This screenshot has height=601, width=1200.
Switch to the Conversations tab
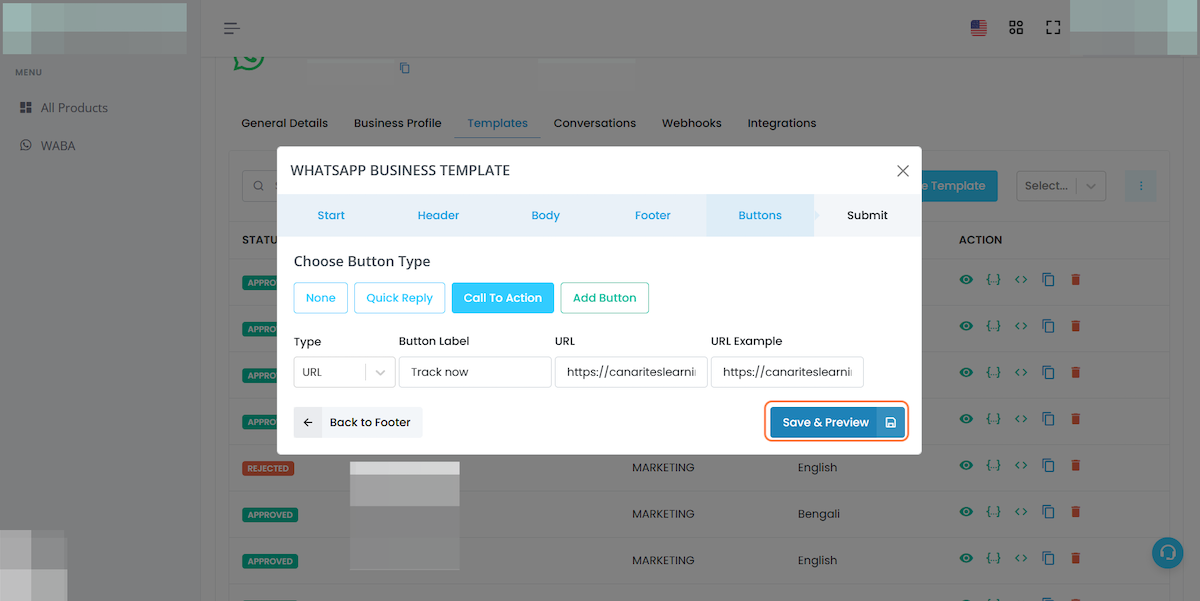[x=595, y=123]
